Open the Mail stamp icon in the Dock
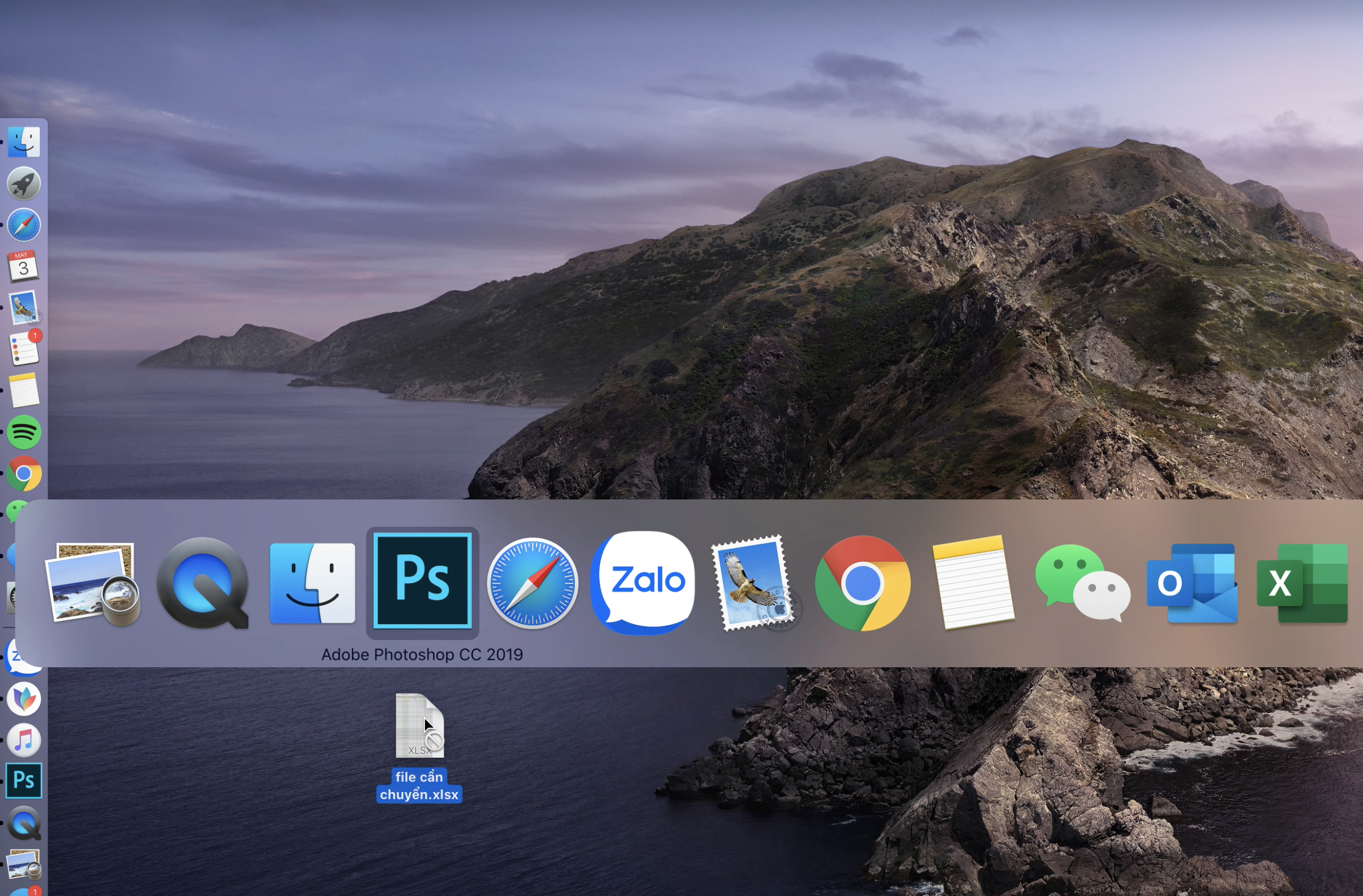1363x896 pixels. (x=23, y=308)
